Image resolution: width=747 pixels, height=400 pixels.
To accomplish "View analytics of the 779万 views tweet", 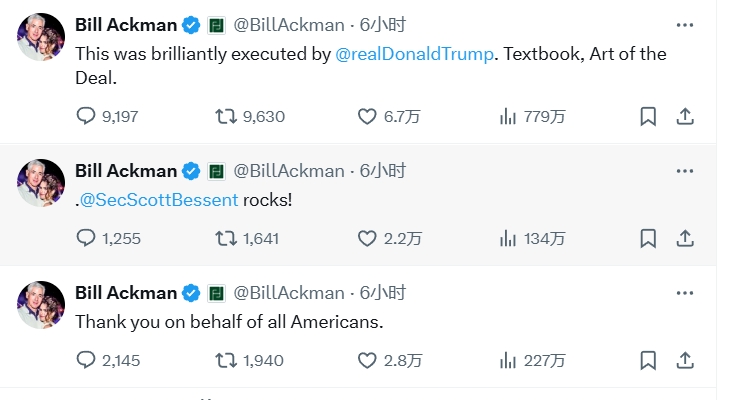I will point(508,116).
